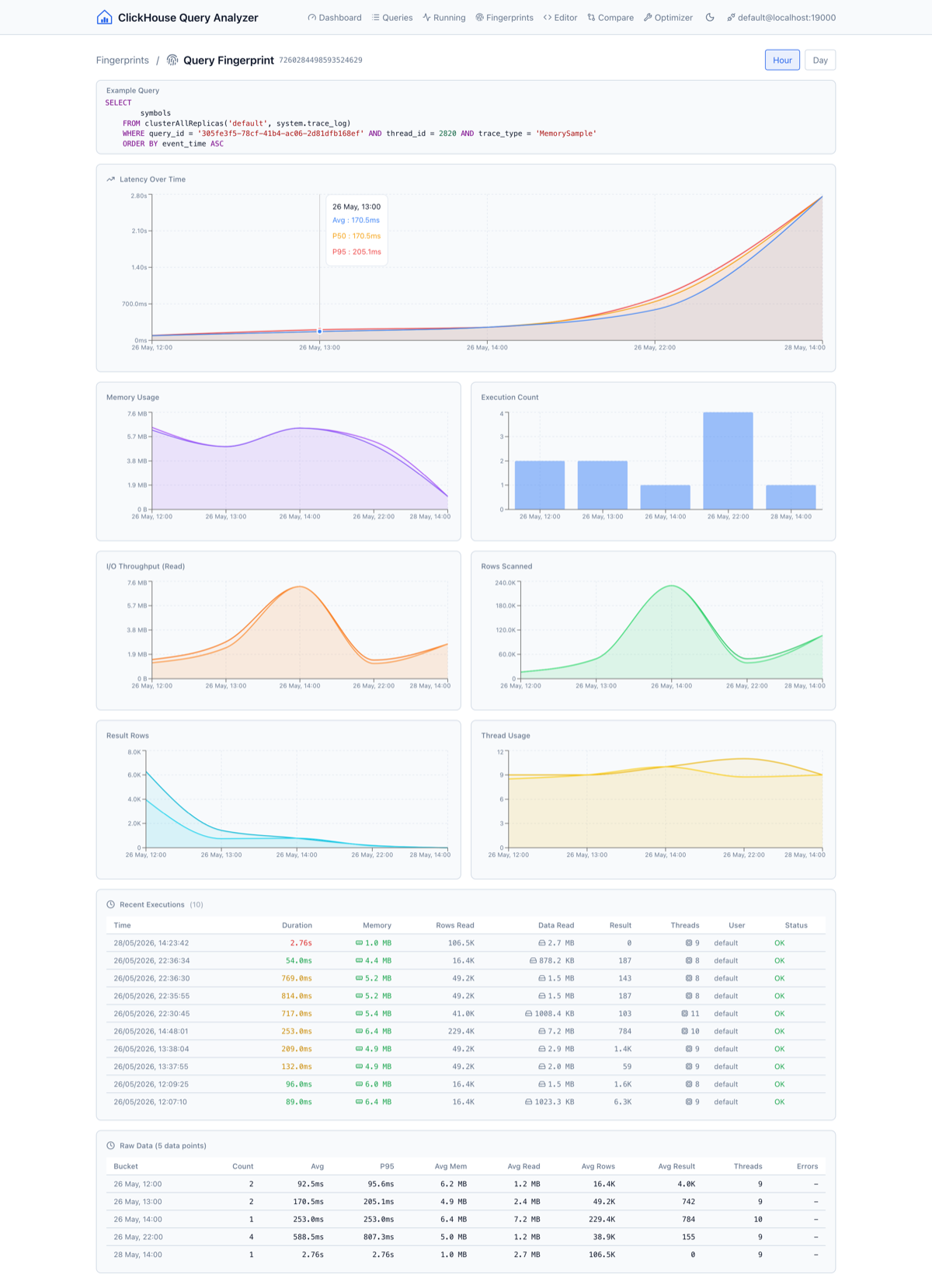The width and height of the screenshot is (932, 1288).
Task: Click the connection plug icon
Action: (x=731, y=17)
